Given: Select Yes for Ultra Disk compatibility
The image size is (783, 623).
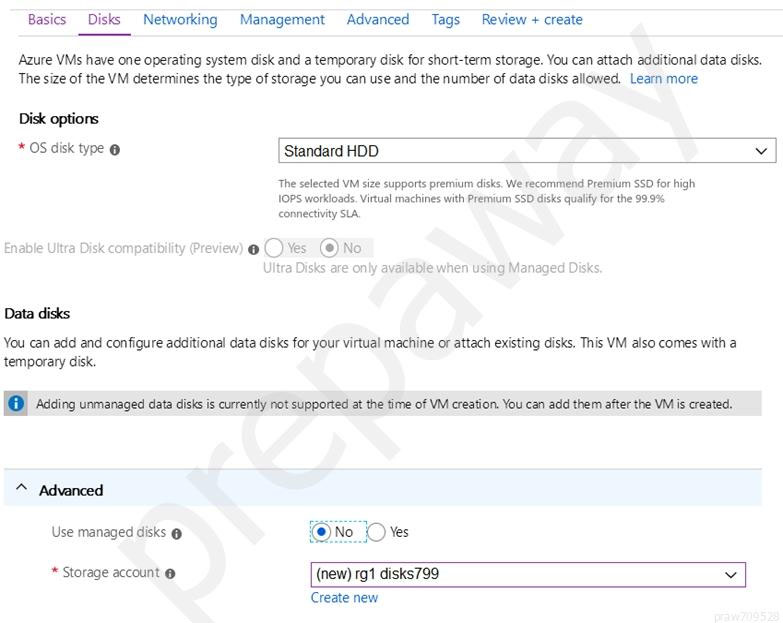Looking at the screenshot, I should point(274,248).
